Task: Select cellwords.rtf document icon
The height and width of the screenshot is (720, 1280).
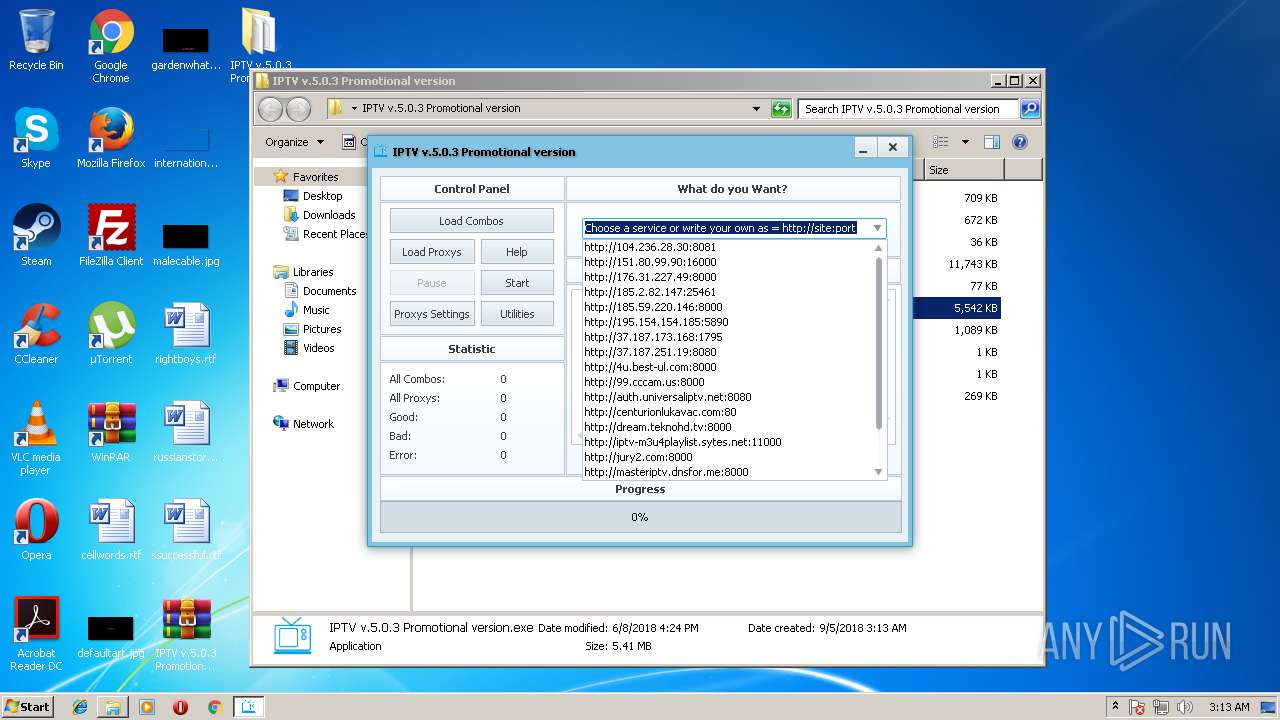Action: click(x=111, y=530)
